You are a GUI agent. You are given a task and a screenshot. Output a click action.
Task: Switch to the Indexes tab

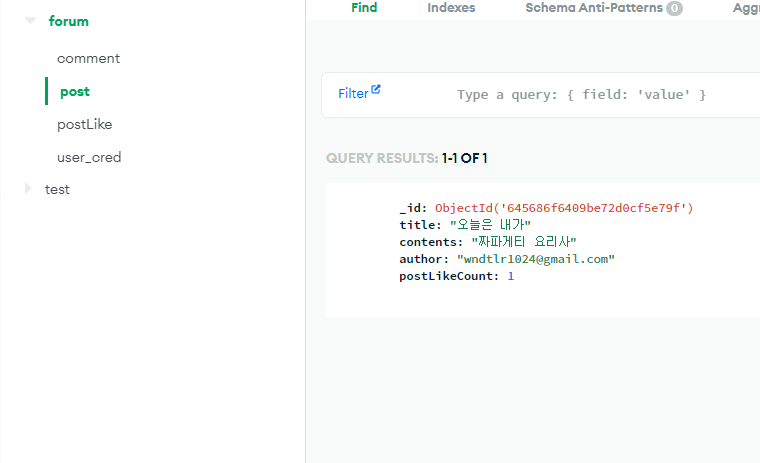tap(451, 8)
